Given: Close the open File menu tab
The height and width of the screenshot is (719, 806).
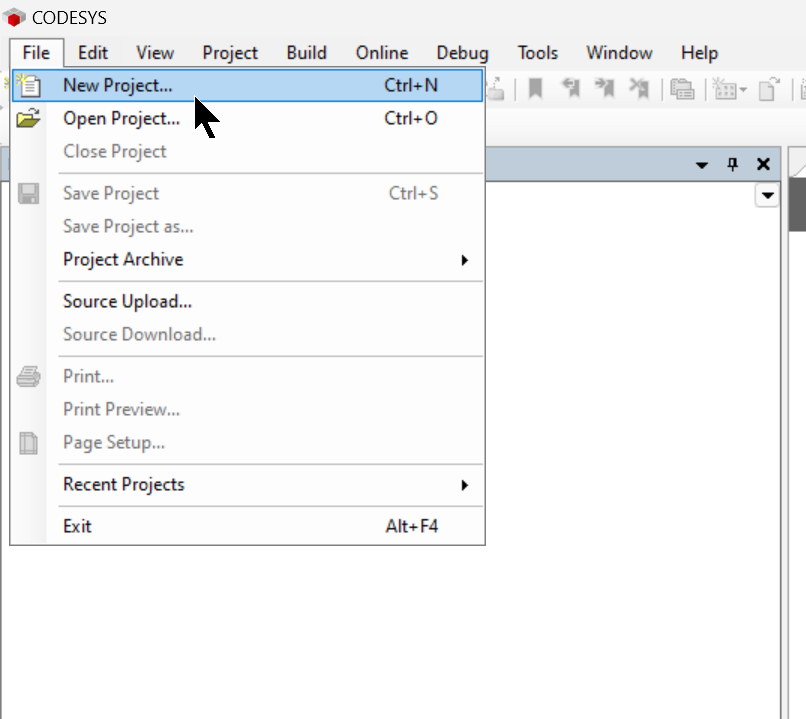Looking at the screenshot, I should [x=36, y=53].
